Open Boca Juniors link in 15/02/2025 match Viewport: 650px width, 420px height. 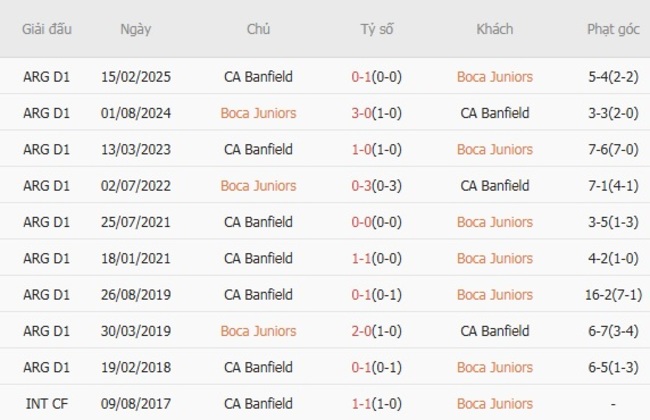(x=494, y=76)
